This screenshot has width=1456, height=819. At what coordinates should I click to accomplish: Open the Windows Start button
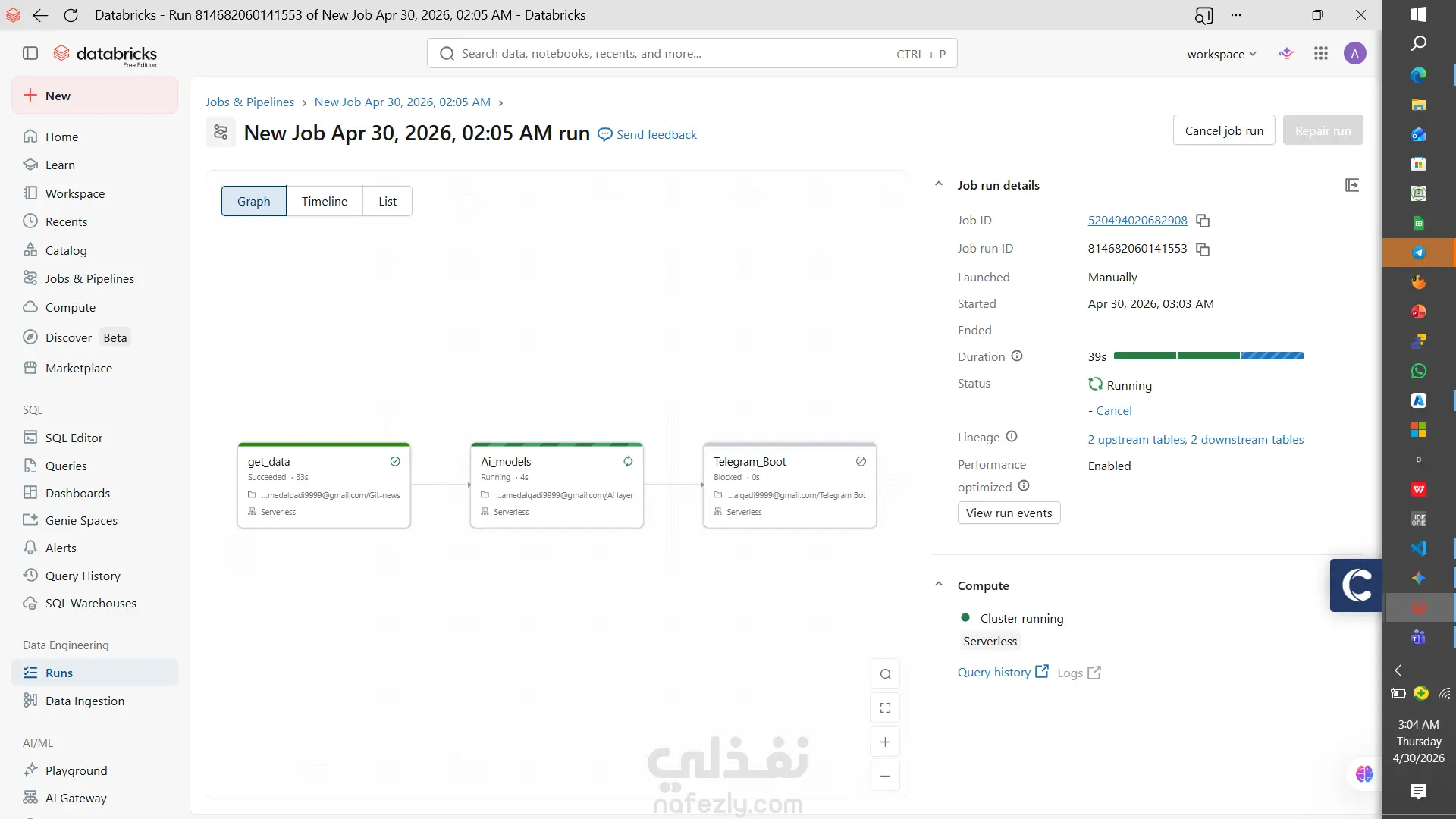(1419, 14)
